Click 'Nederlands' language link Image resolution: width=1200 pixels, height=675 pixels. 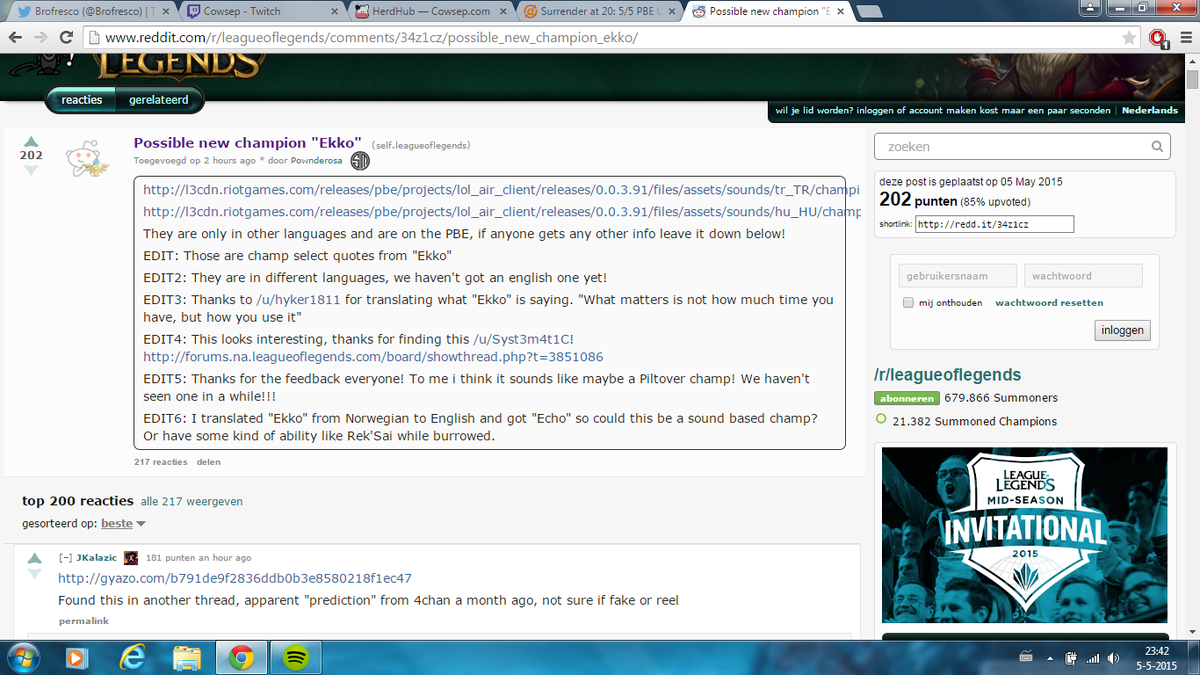tap(1150, 111)
